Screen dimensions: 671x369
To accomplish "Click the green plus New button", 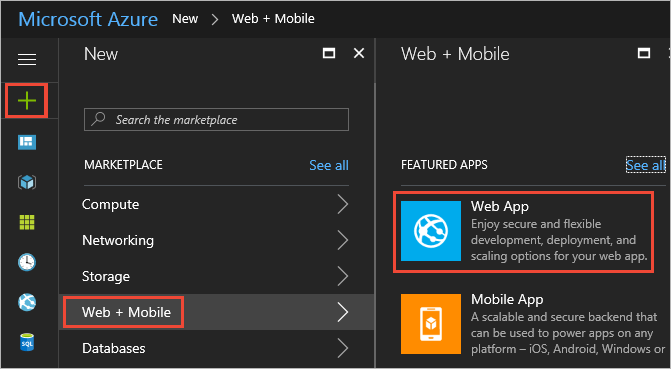I will (27, 101).
